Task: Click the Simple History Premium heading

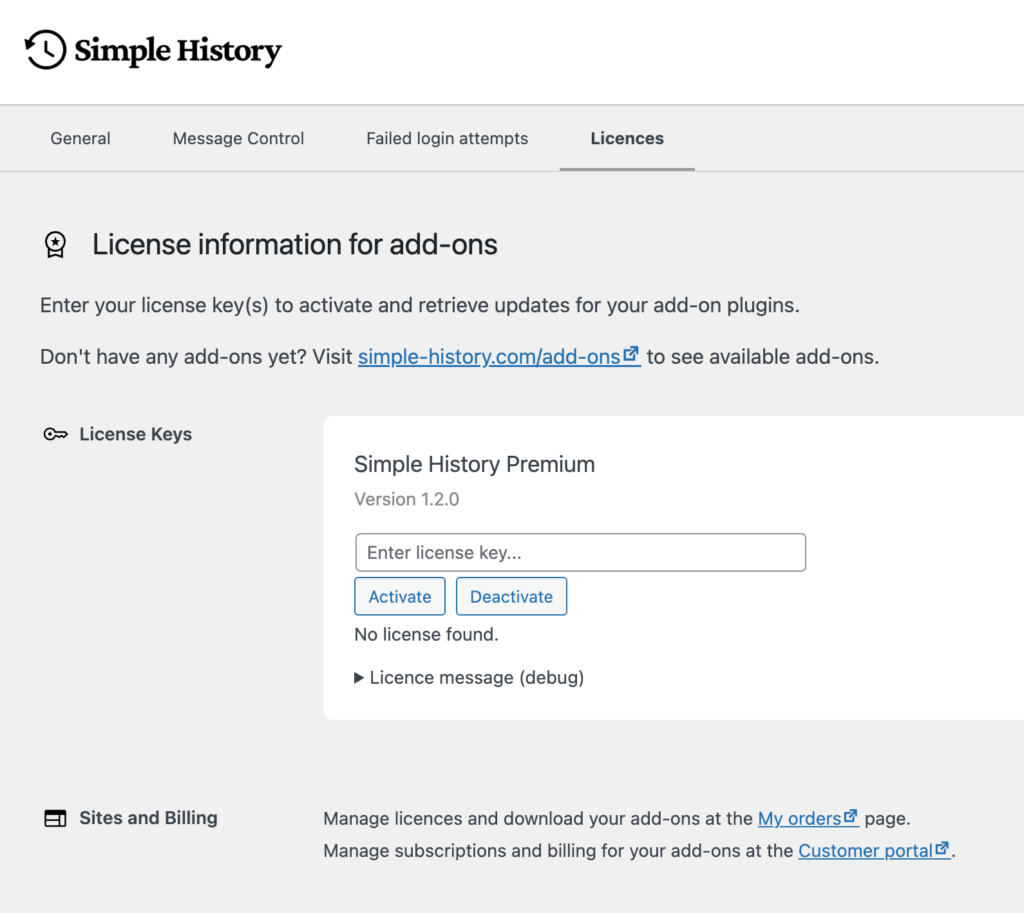Action: click(x=474, y=464)
